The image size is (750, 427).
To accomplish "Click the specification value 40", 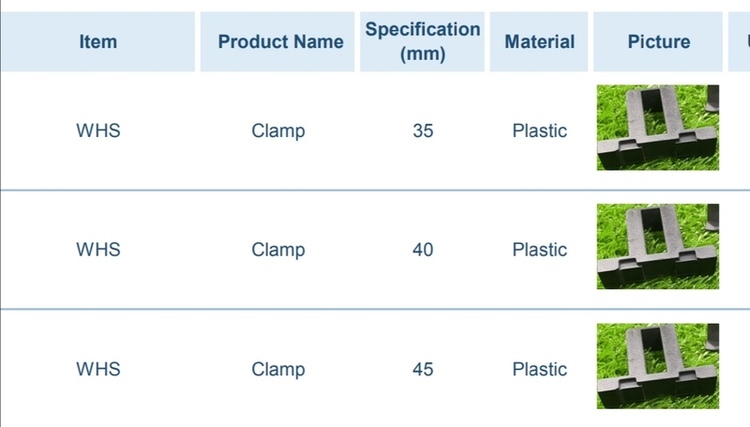I will tap(423, 250).
